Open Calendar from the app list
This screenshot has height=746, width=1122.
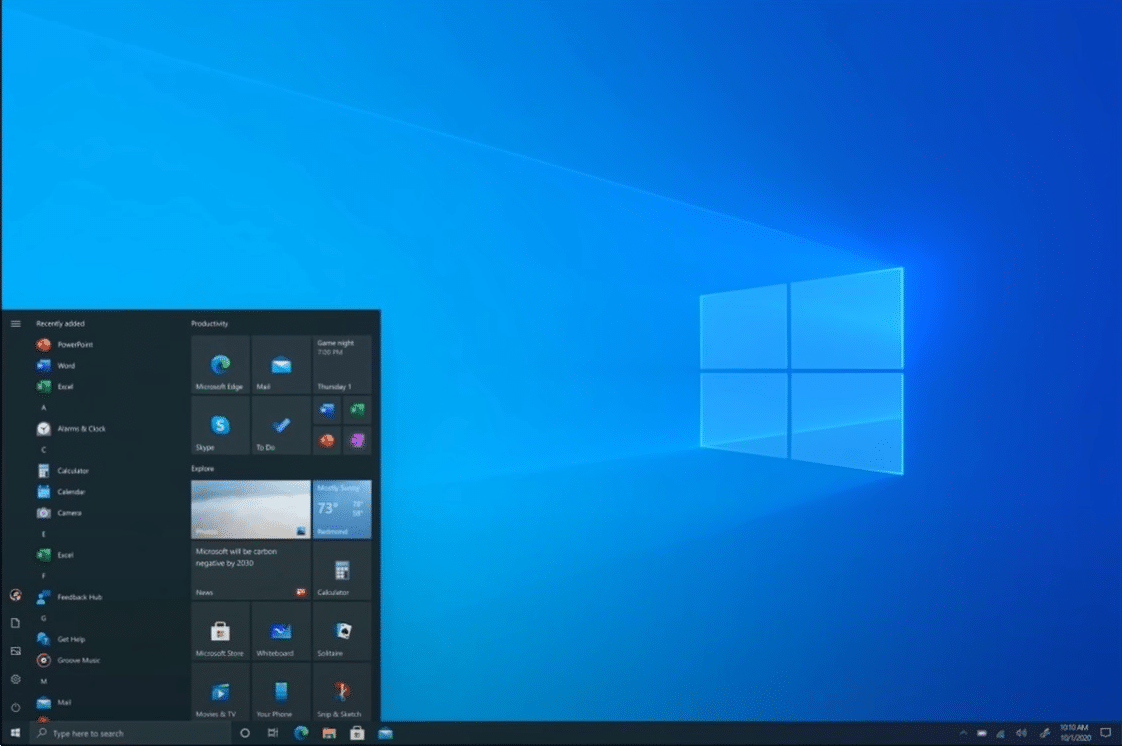61,492
